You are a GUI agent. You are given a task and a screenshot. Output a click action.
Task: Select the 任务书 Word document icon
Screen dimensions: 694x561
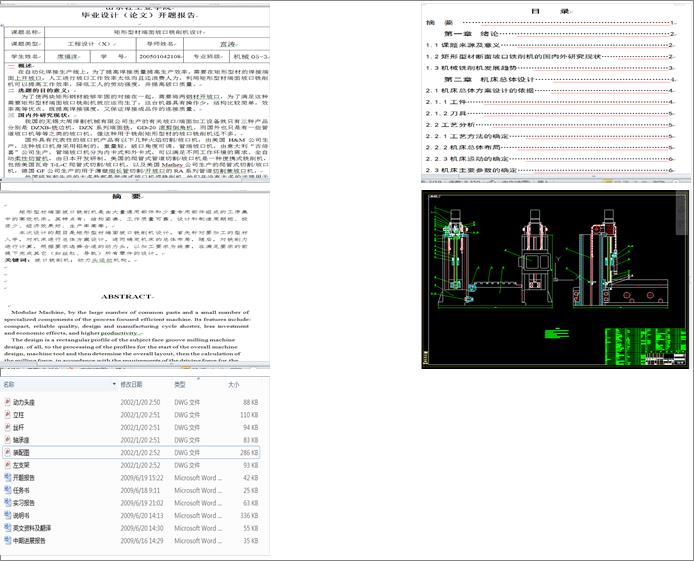[8, 490]
